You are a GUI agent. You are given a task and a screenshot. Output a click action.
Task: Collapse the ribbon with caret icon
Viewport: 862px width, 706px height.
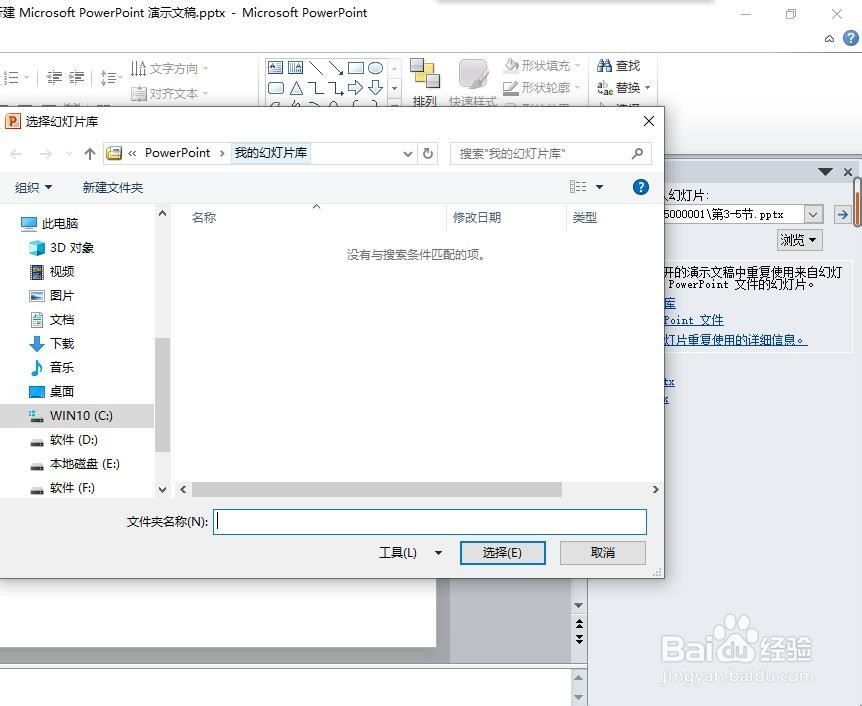(830, 38)
